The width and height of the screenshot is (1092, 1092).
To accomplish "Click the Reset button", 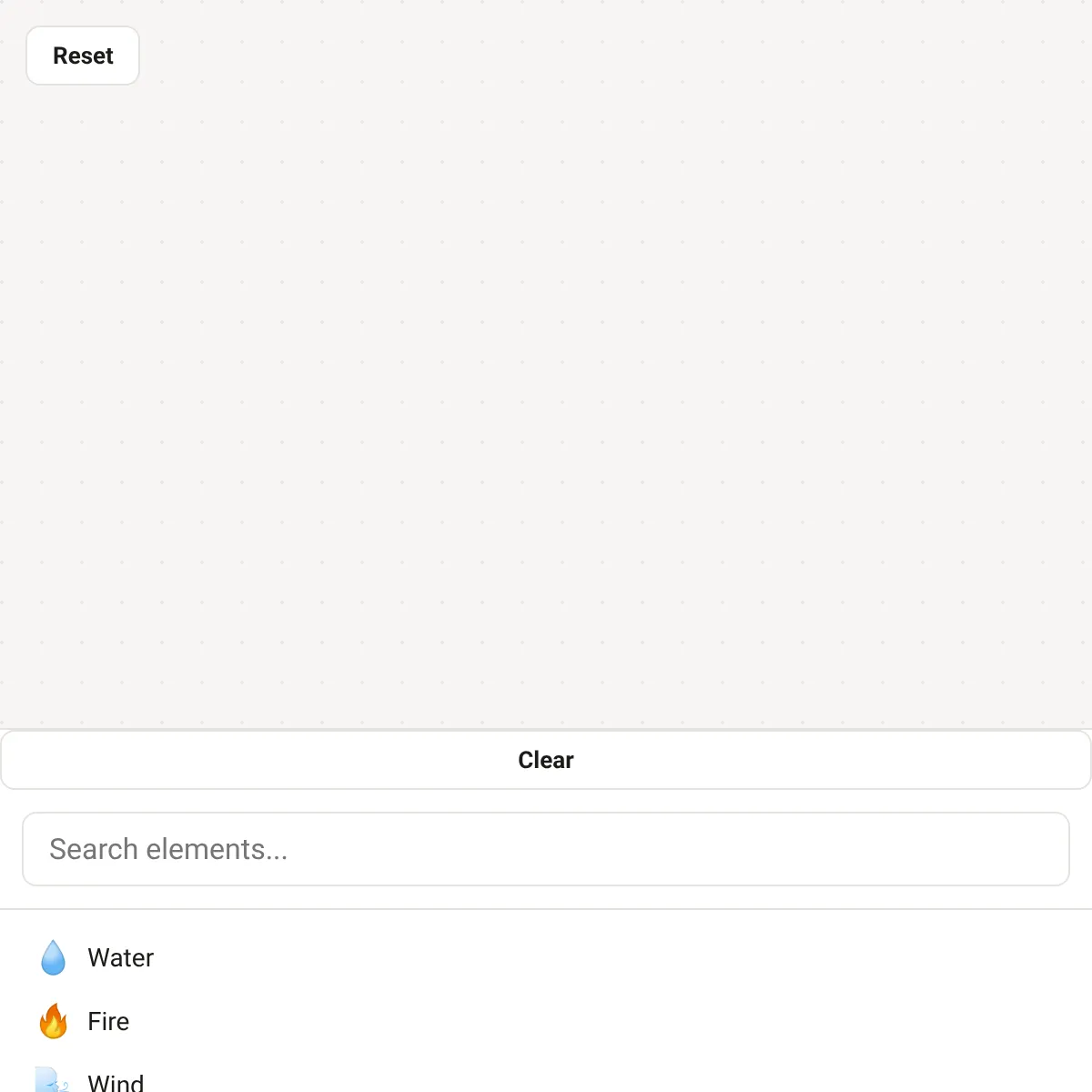I will point(83,56).
